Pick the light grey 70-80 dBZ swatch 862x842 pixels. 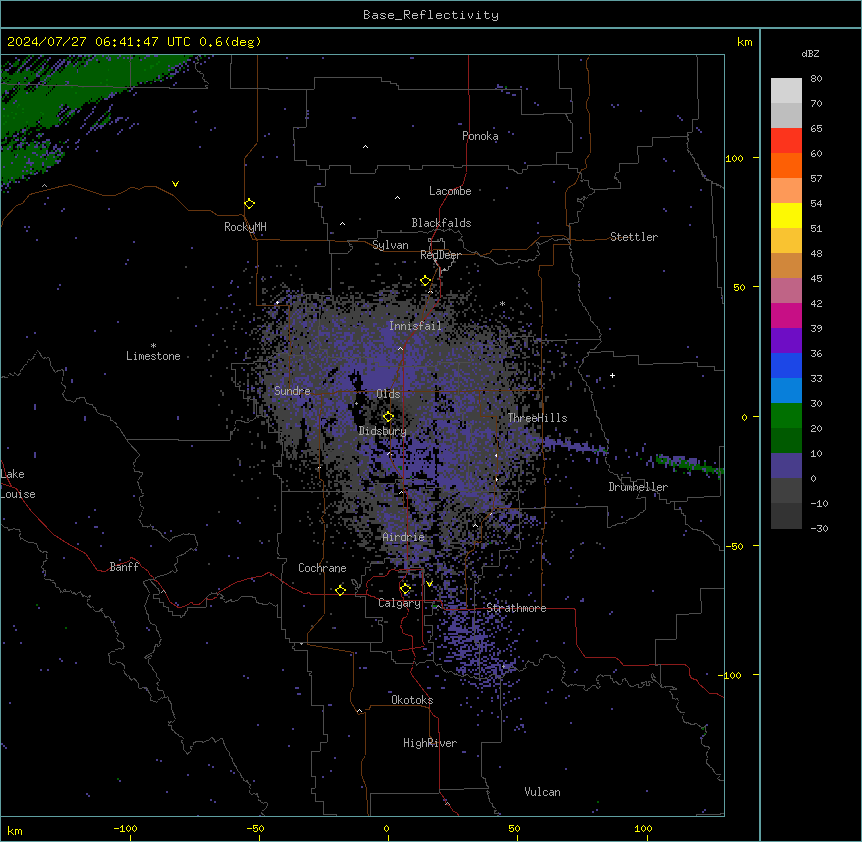click(x=786, y=91)
